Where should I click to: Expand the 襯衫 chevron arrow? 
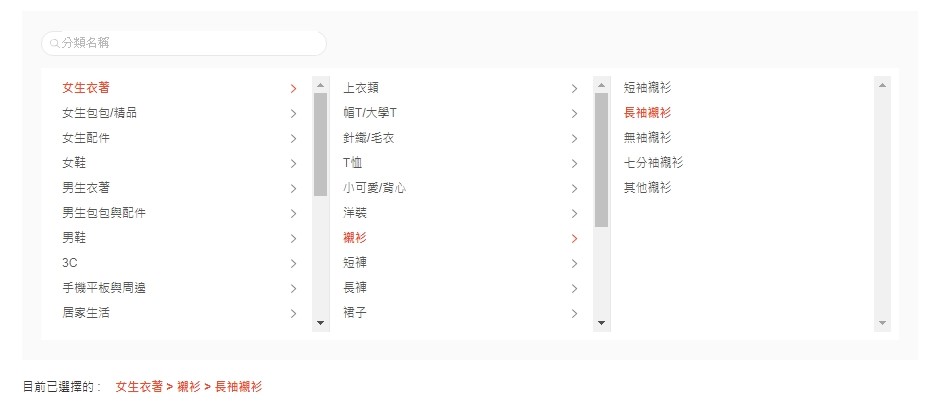[x=574, y=238]
